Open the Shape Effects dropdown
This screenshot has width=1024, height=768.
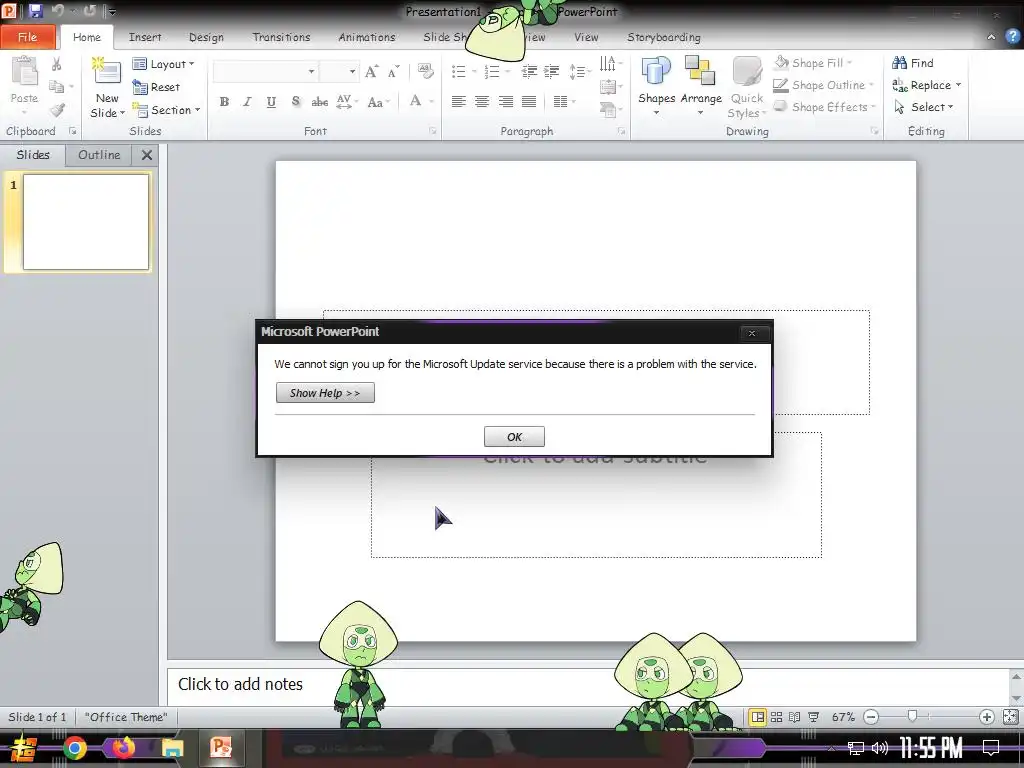point(825,107)
